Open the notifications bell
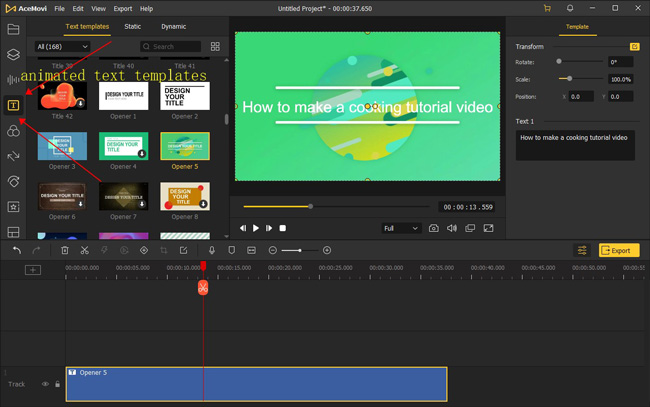The height and width of the screenshot is (407, 650). pyautogui.click(x=570, y=8)
